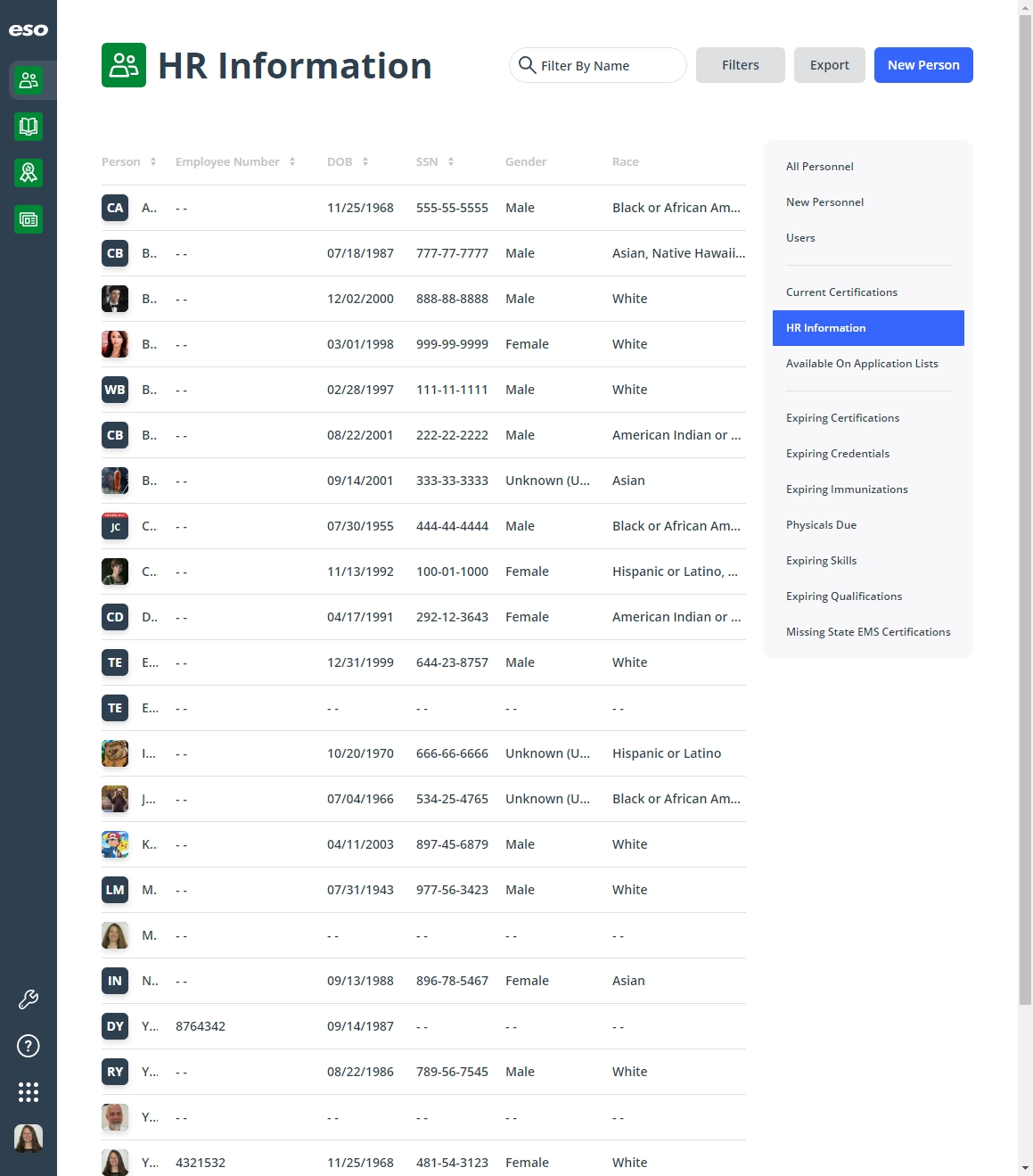Click the New Person button

[x=923, y=65]
